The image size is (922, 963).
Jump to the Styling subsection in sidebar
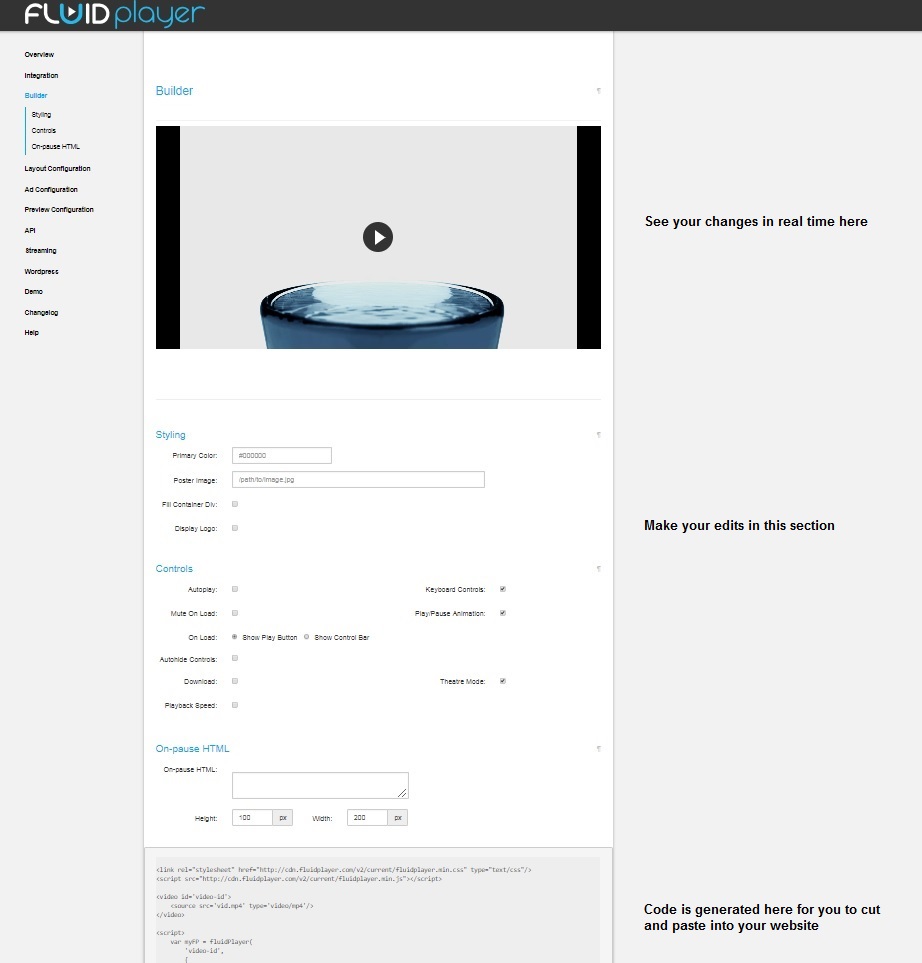click(41, 115)
